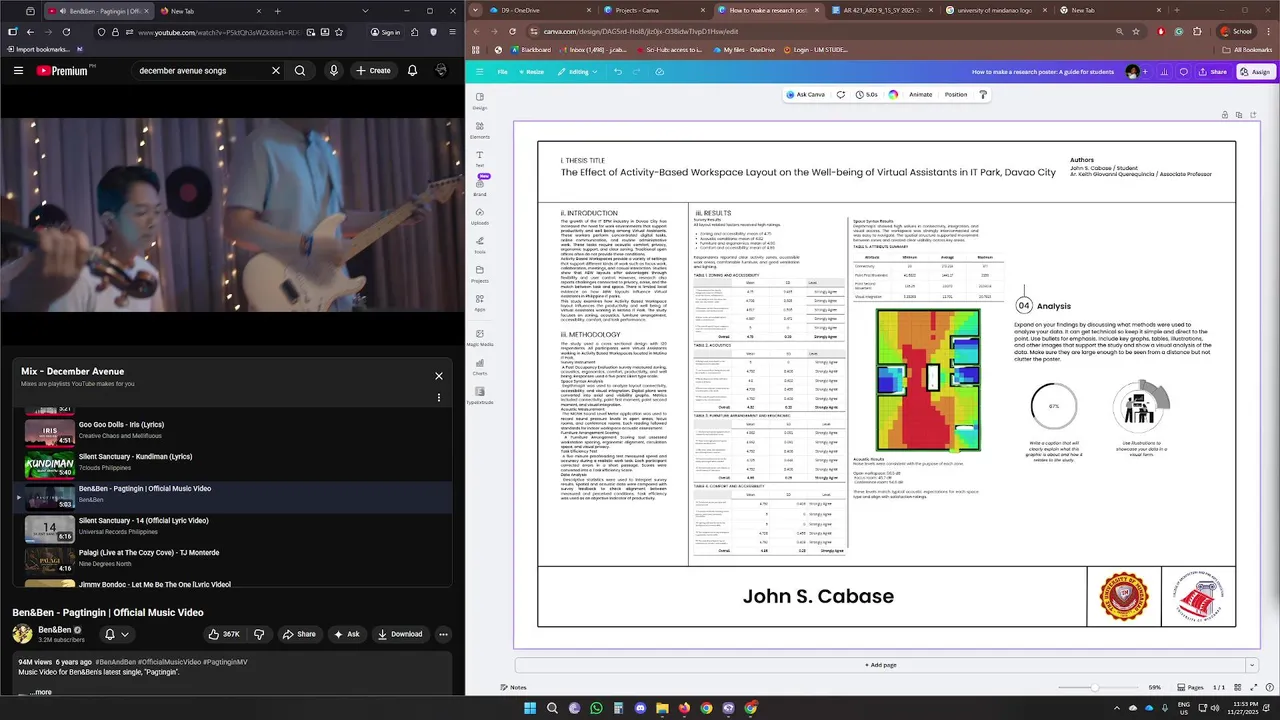The height and width of the screenshot is (720, 1280).
Task: Add collaborator with plus icon in Canva
Action: (1146, 72)
